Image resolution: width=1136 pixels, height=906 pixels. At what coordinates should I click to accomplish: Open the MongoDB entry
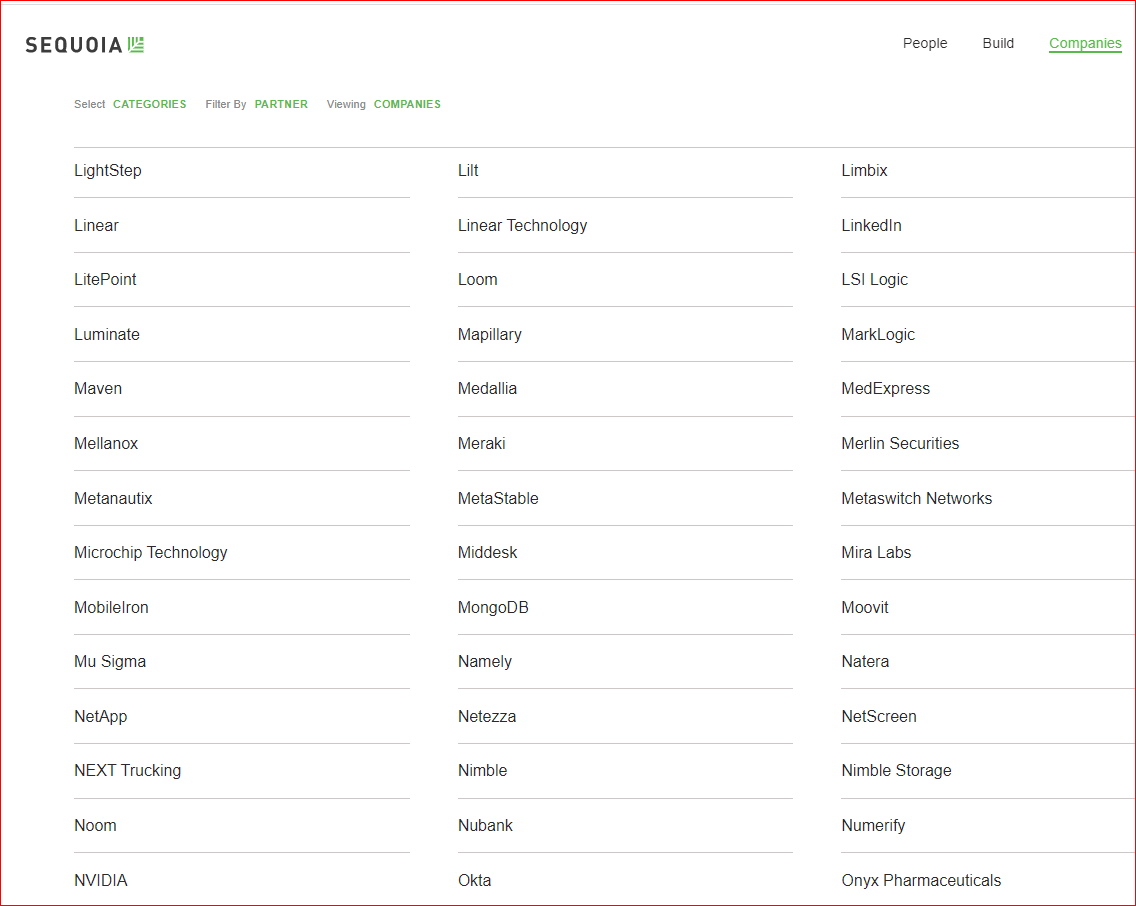point(493,608)
